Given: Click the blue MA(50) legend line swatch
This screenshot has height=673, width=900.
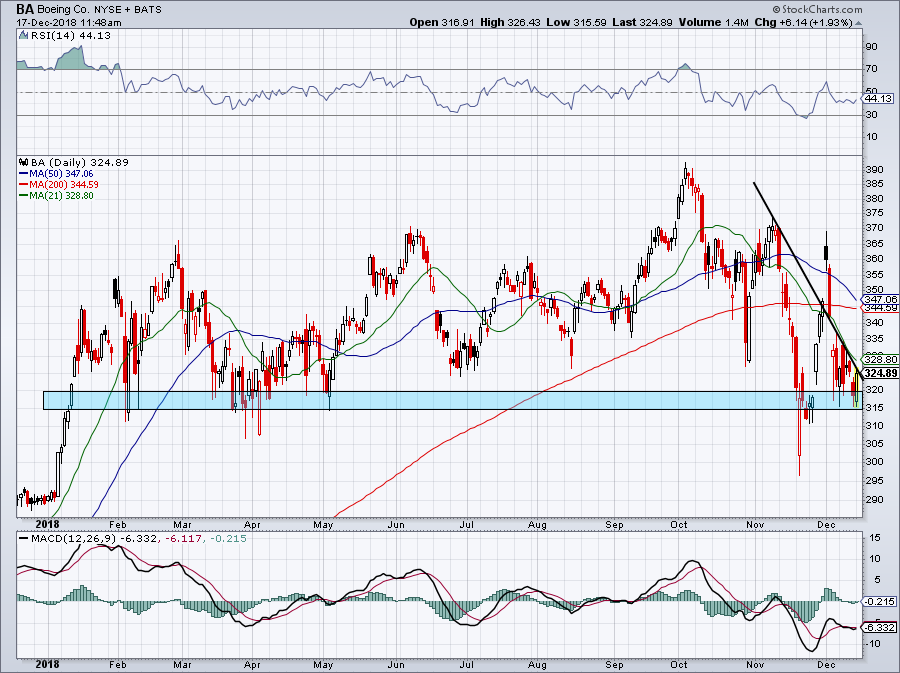Looking at the screenshot, I should 24,174.
